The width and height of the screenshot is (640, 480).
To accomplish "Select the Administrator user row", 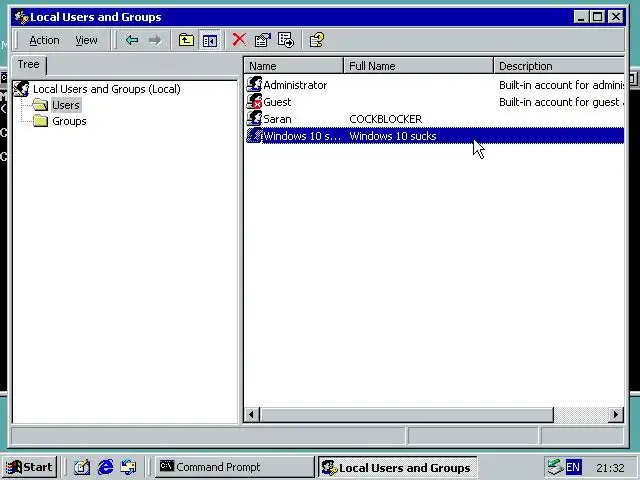I will (434, 85).
